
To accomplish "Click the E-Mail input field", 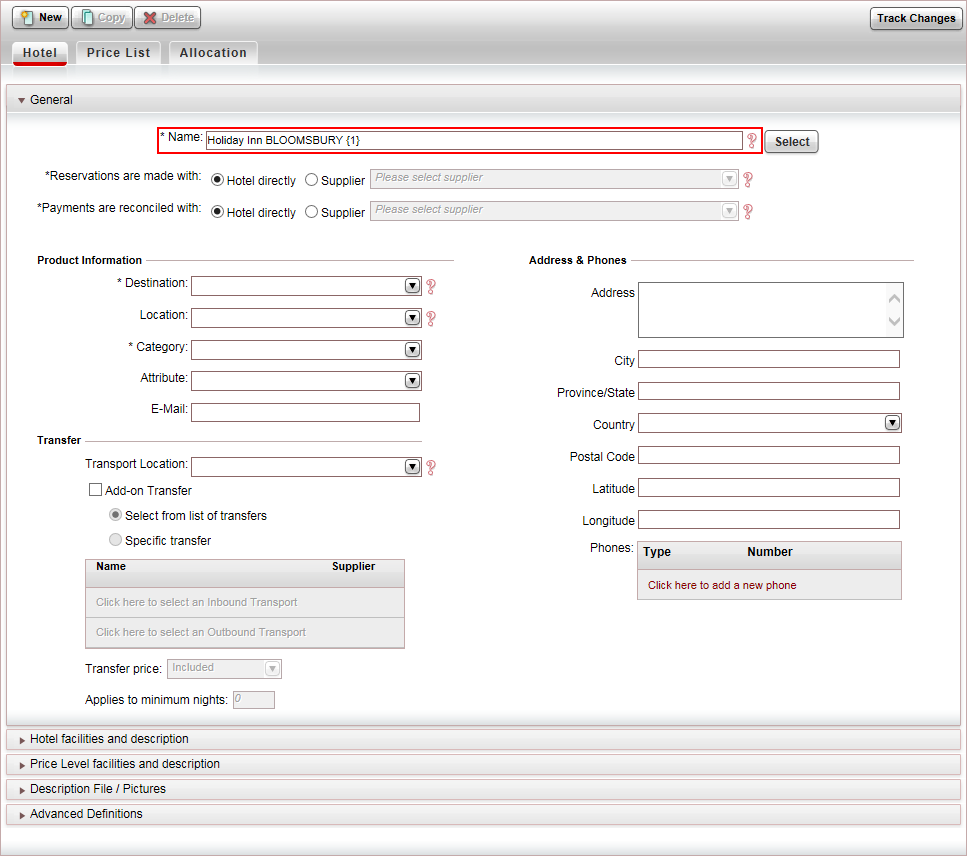I will [x=305, y=413].
